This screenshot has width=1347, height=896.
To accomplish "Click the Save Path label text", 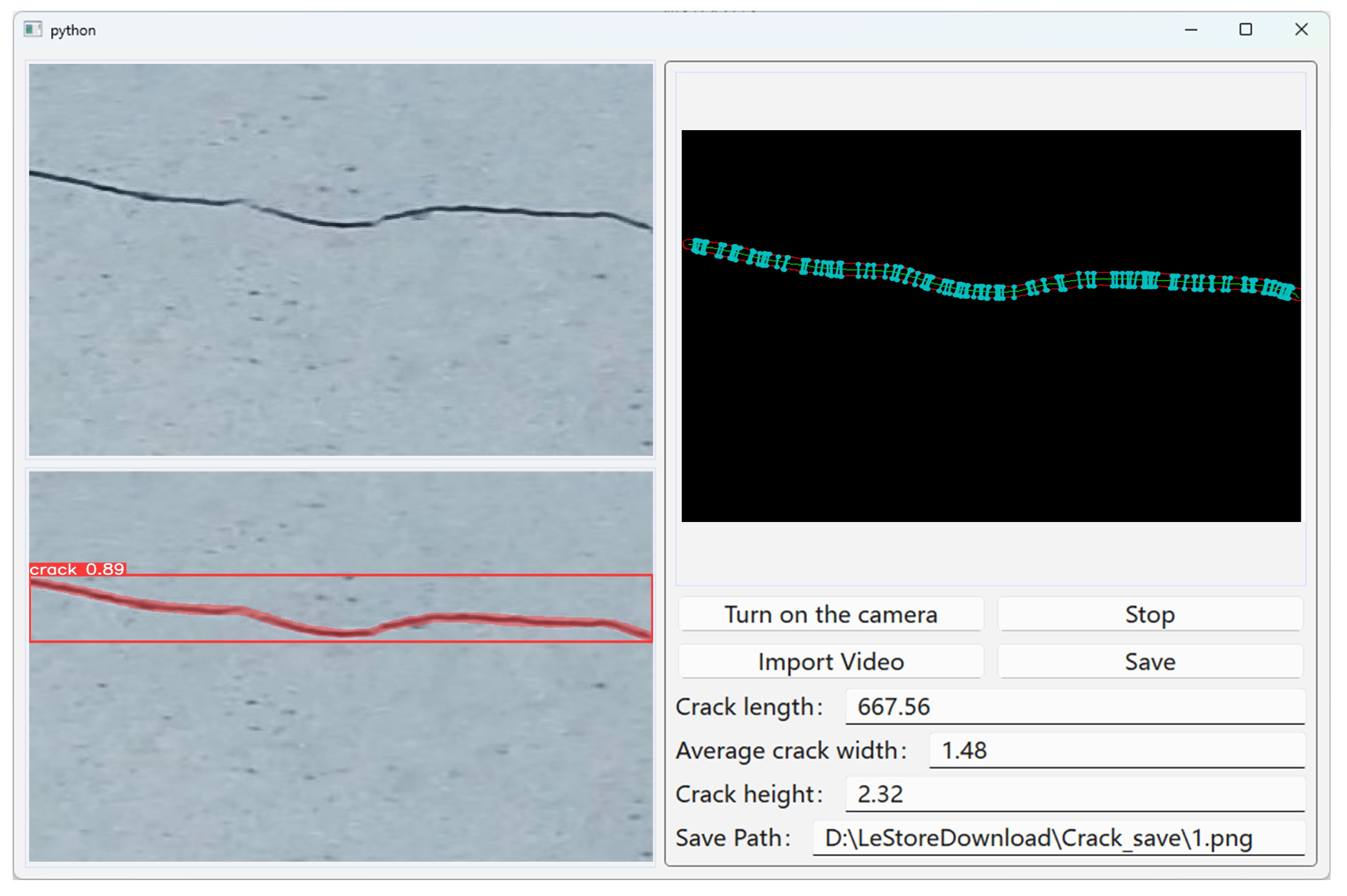I will point(732,838).
